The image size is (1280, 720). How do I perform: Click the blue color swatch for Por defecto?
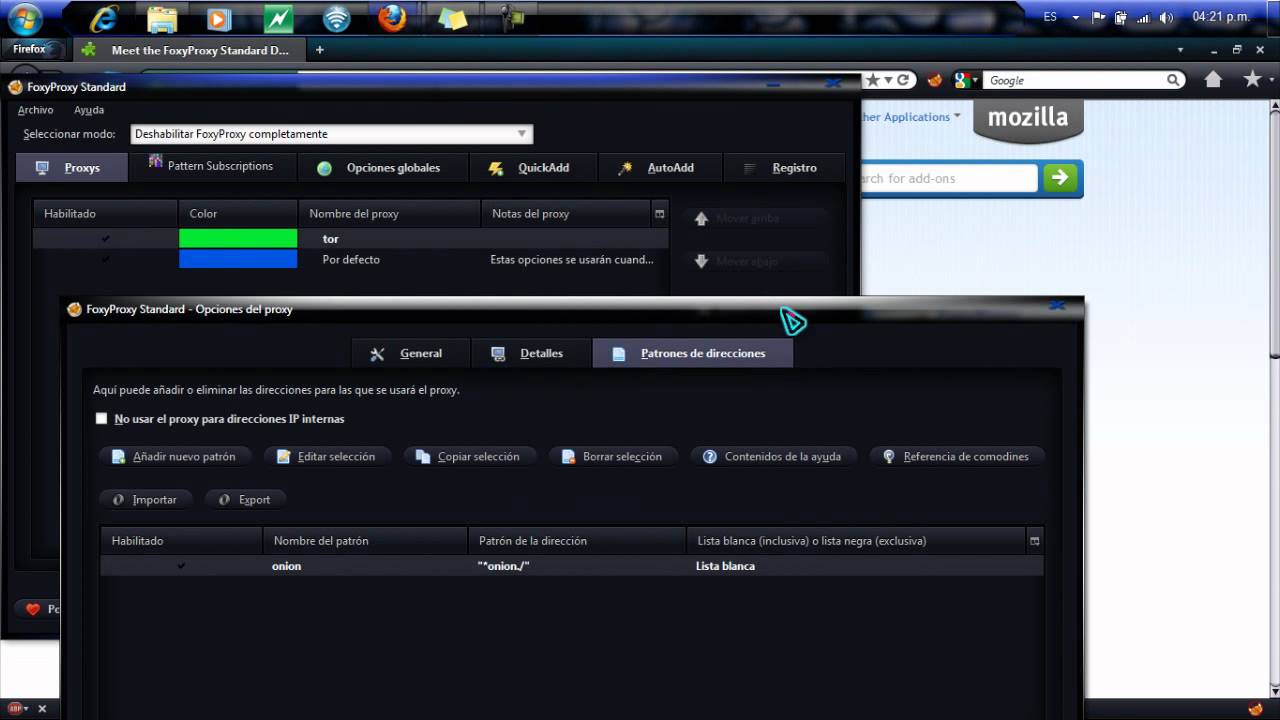click(x=238, y=259)
